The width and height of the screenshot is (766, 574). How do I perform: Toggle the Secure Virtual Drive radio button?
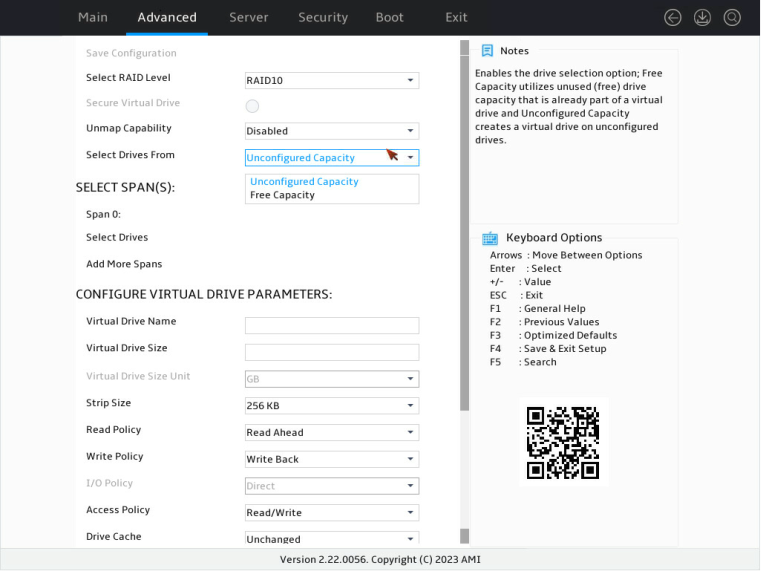tap(254, 106)
